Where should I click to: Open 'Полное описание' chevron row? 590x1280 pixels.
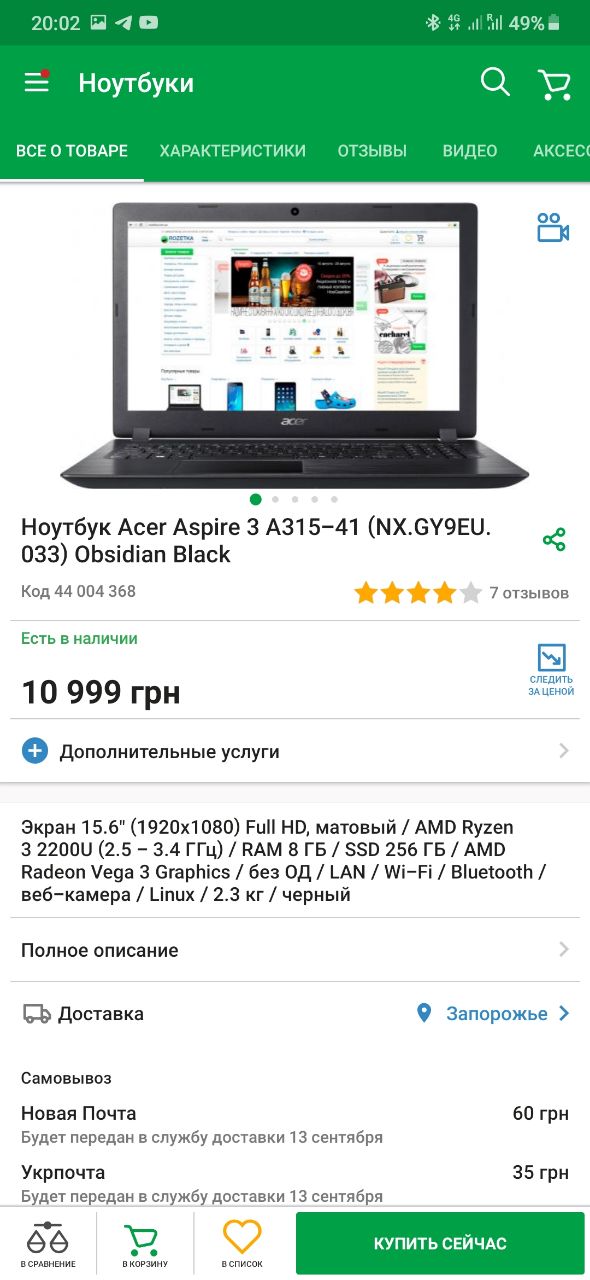[x=295, y=950]
